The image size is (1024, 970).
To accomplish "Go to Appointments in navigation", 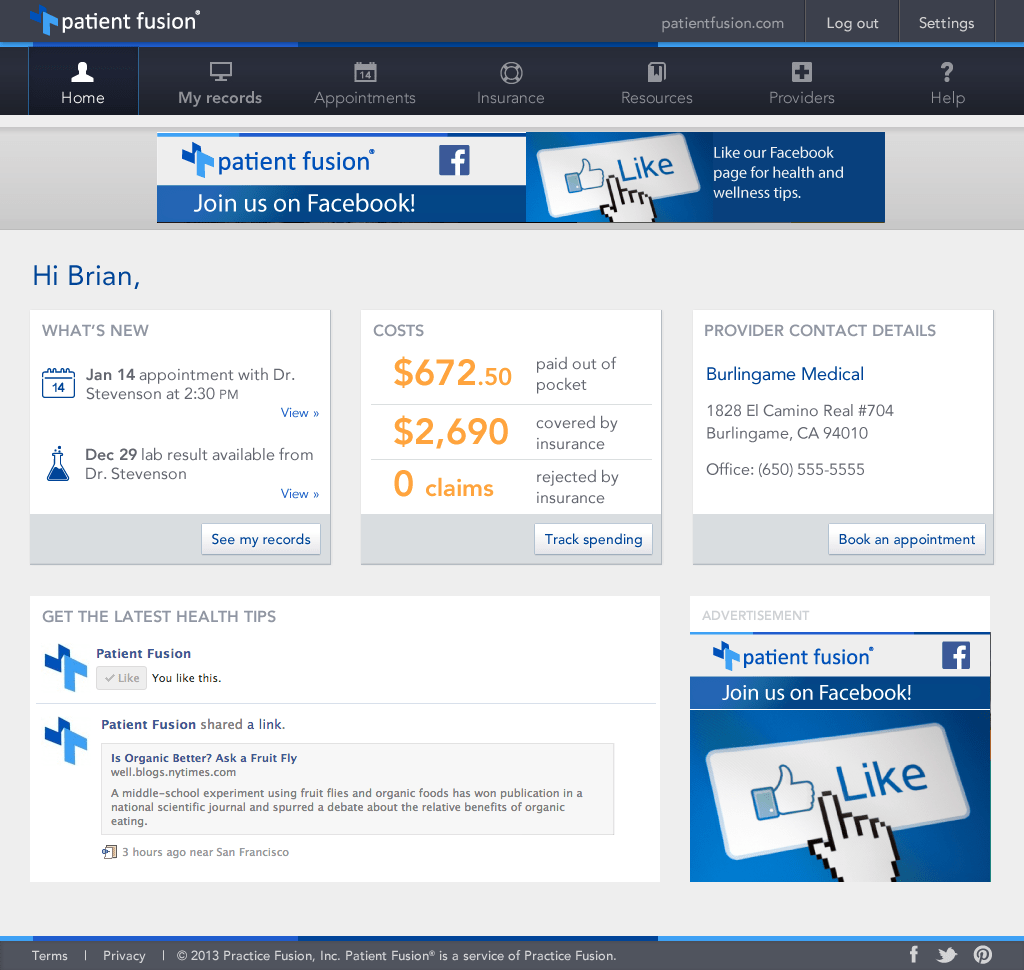I will click(x=364, y=98).
